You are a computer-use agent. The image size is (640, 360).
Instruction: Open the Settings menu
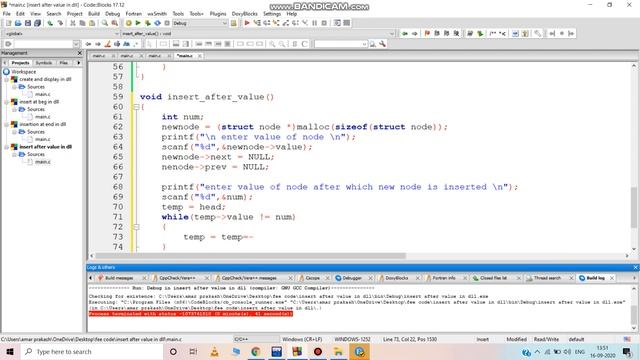coord(272,14)
